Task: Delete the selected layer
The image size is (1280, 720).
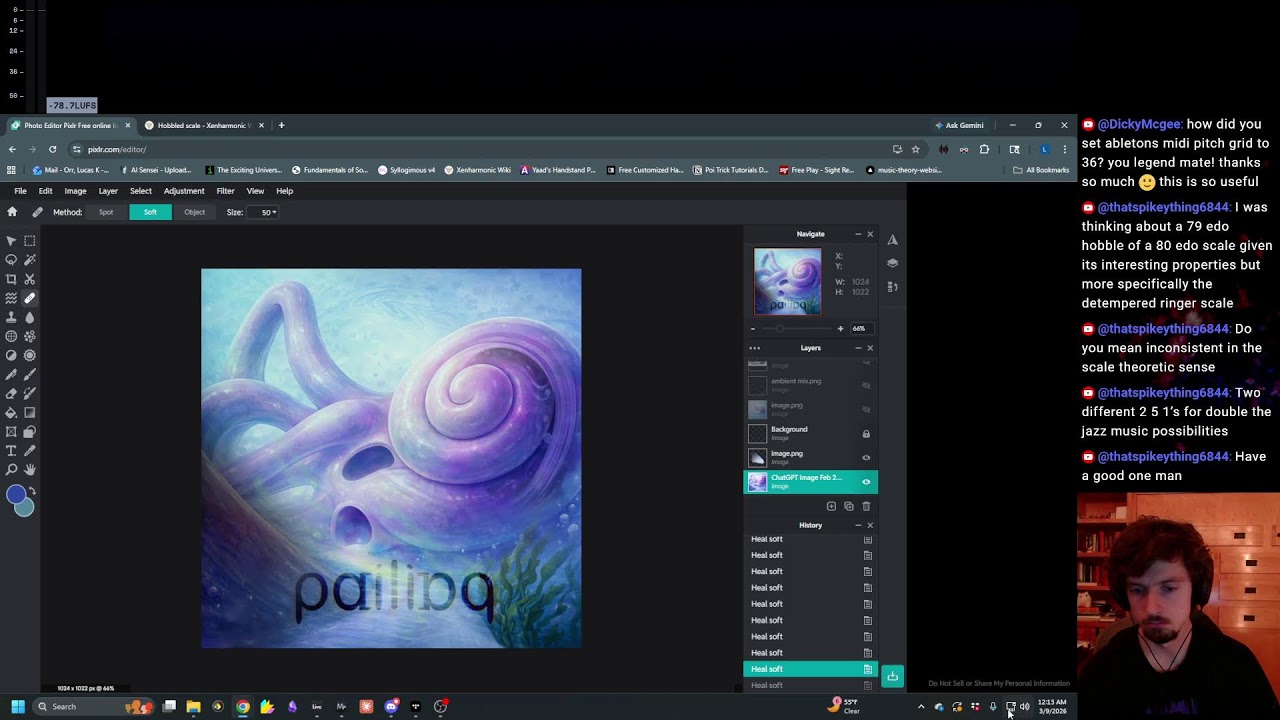Action: 866,506
